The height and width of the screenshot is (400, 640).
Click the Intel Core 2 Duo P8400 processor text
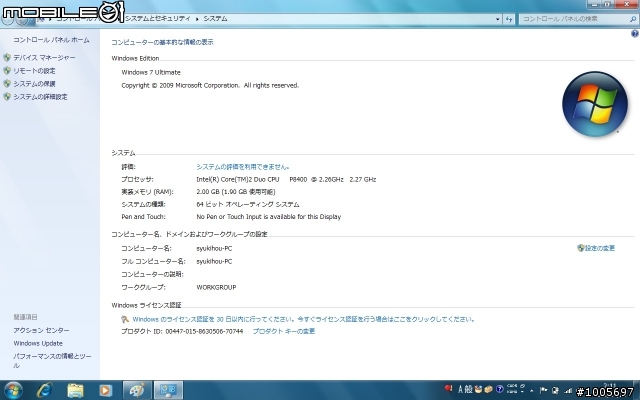(x=286, y=179)
